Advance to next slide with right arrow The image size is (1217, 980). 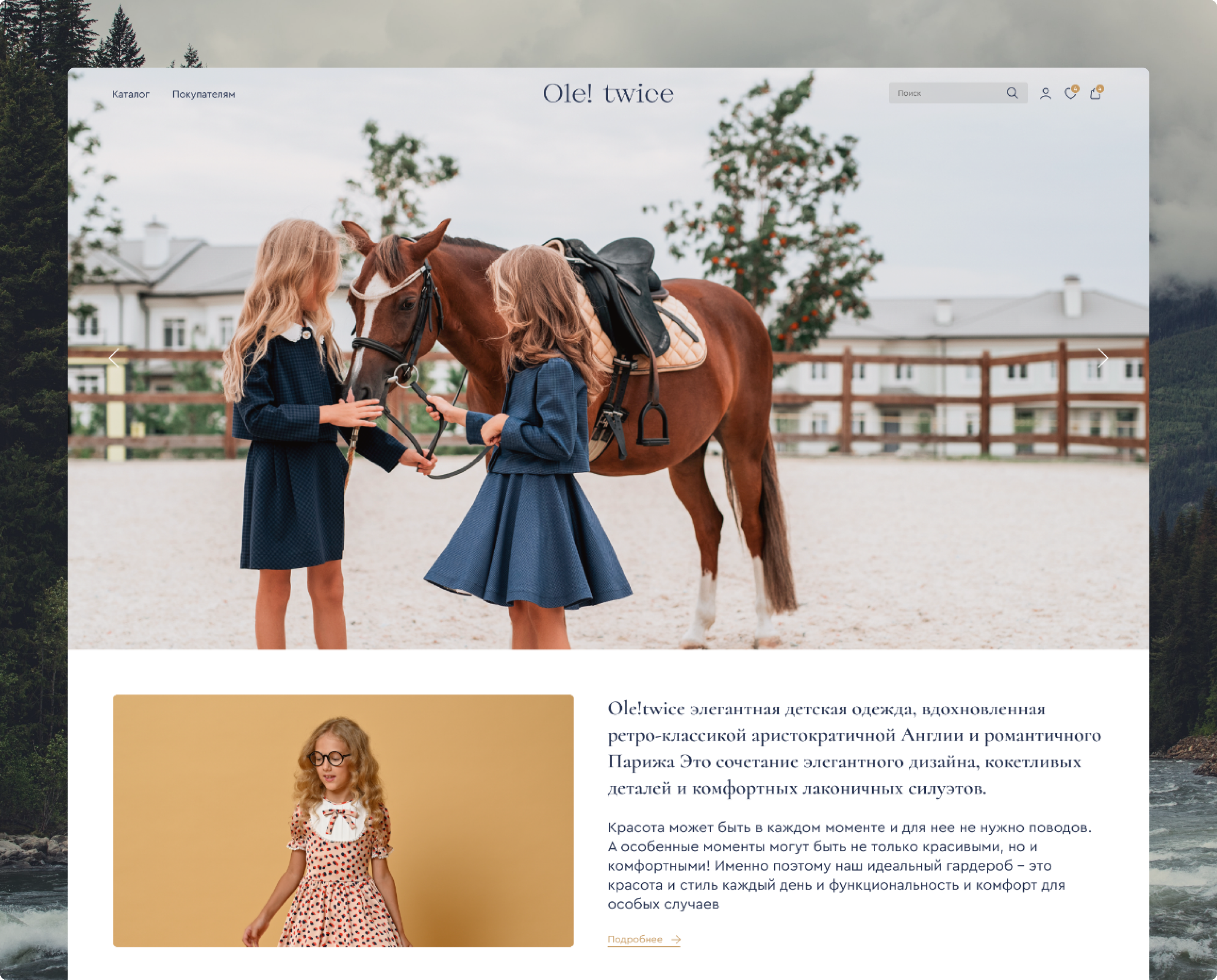pyautogui.click(x=1102, y=358)
